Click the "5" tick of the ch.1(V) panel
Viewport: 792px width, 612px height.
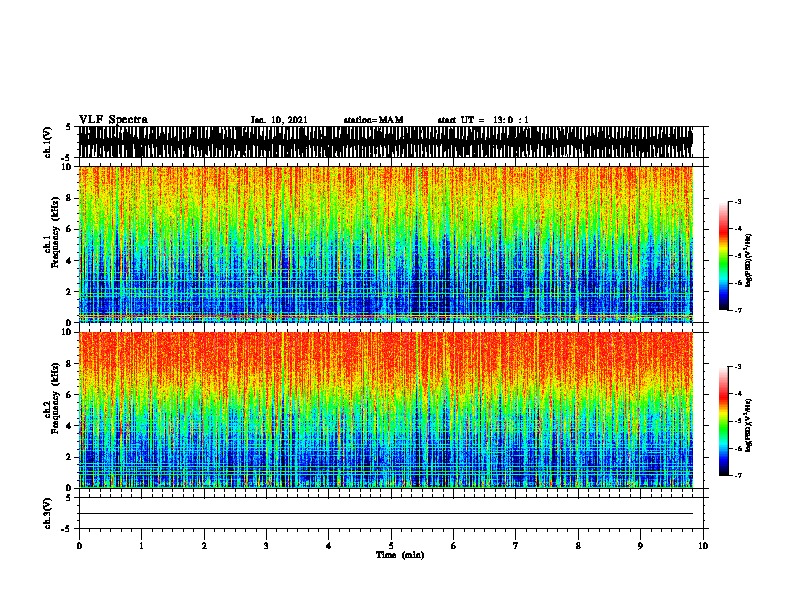click(x=68, y=127)
